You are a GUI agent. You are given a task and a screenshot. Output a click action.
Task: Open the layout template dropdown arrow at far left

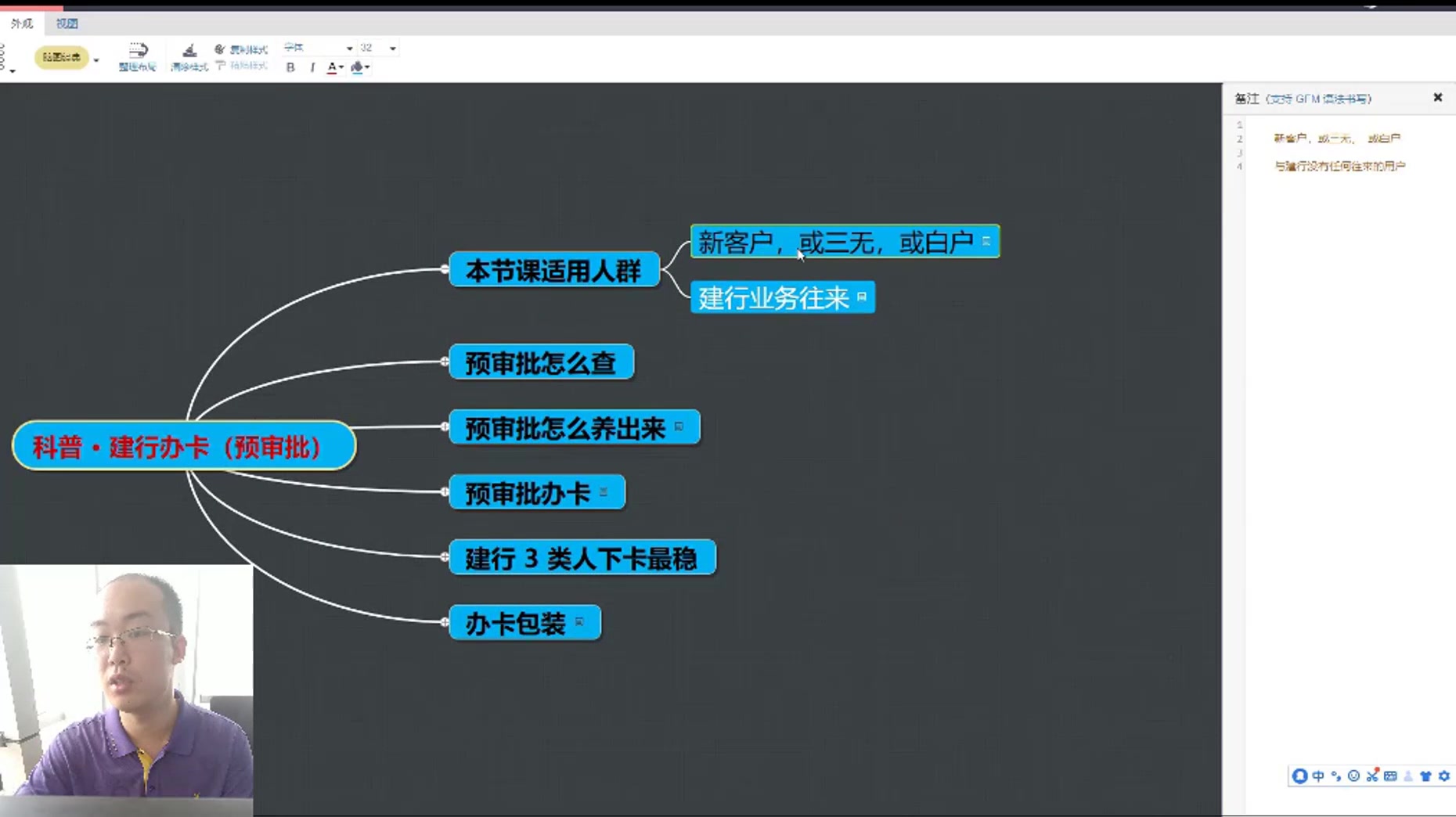tap(12, 71)
